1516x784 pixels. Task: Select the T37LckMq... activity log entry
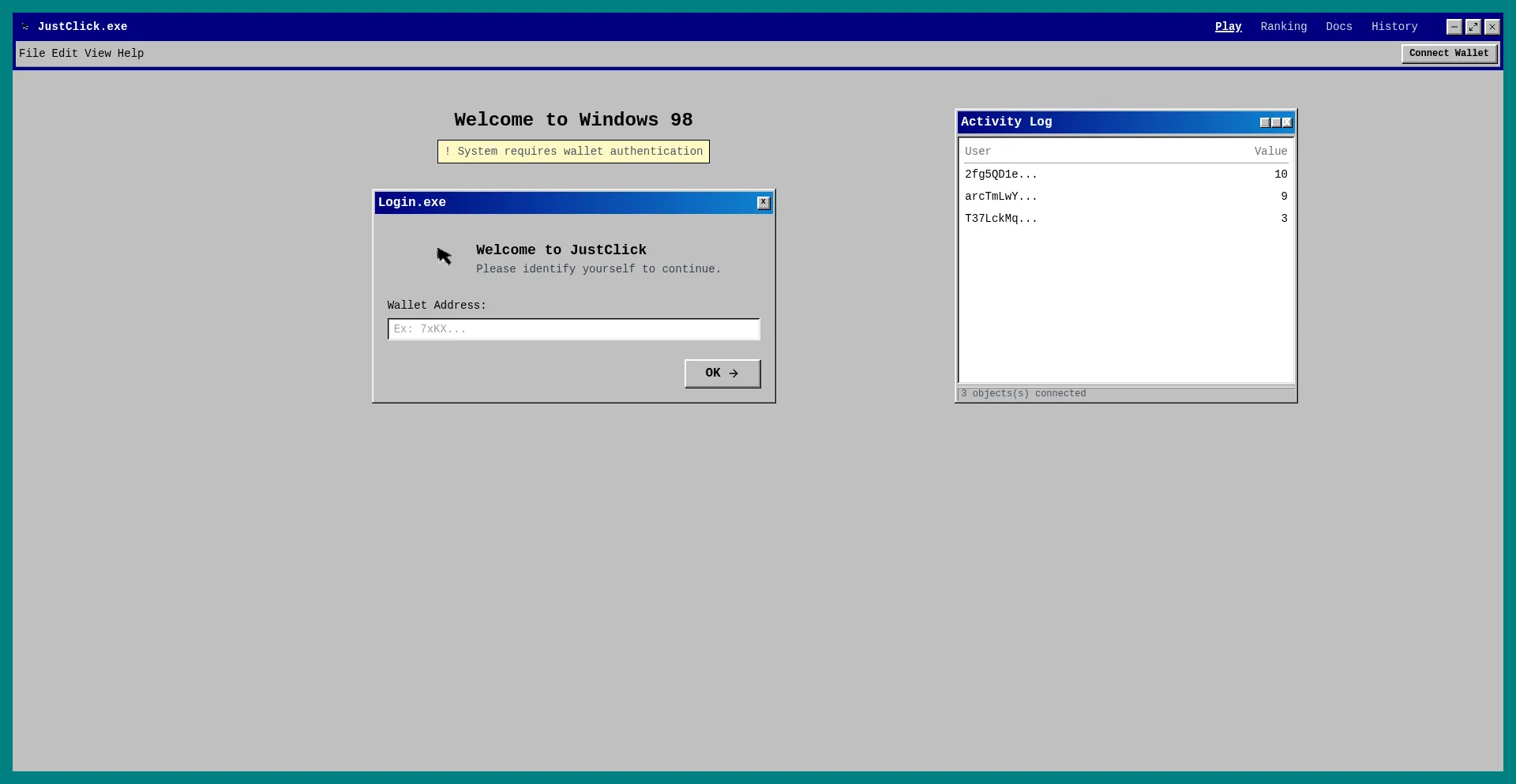1125,219
